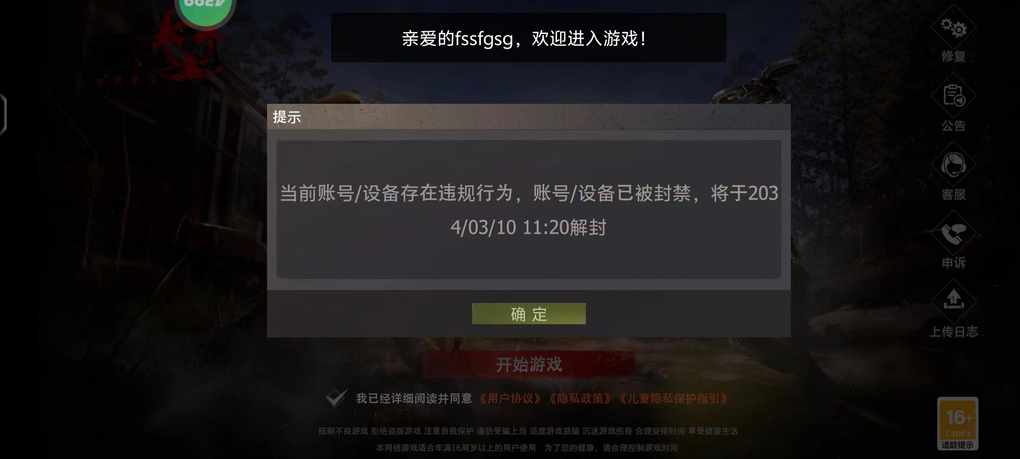Screen dimensions: 1020x459
Task: Open the 公告 announcements clipboard icon
Action: point(954,98)
